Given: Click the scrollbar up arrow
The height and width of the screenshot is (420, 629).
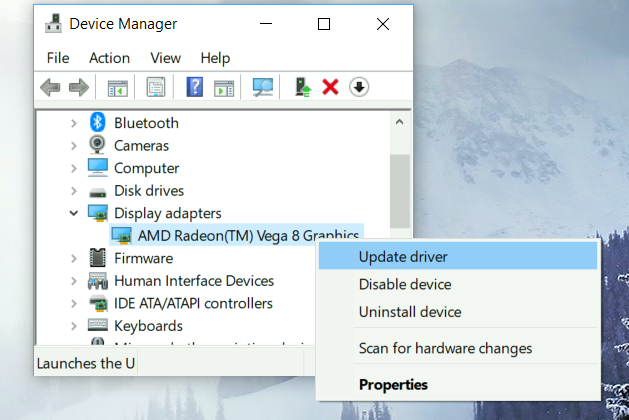Looking at the screenshot, I should point(399,122).
